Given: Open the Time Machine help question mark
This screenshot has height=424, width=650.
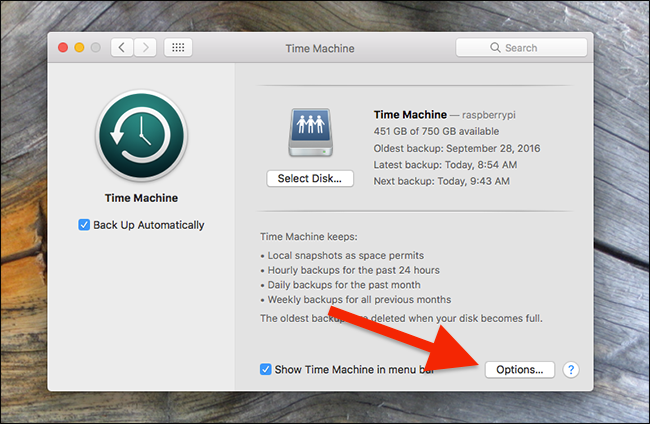Looking at the screenshot, I should [x=571, y=369].
